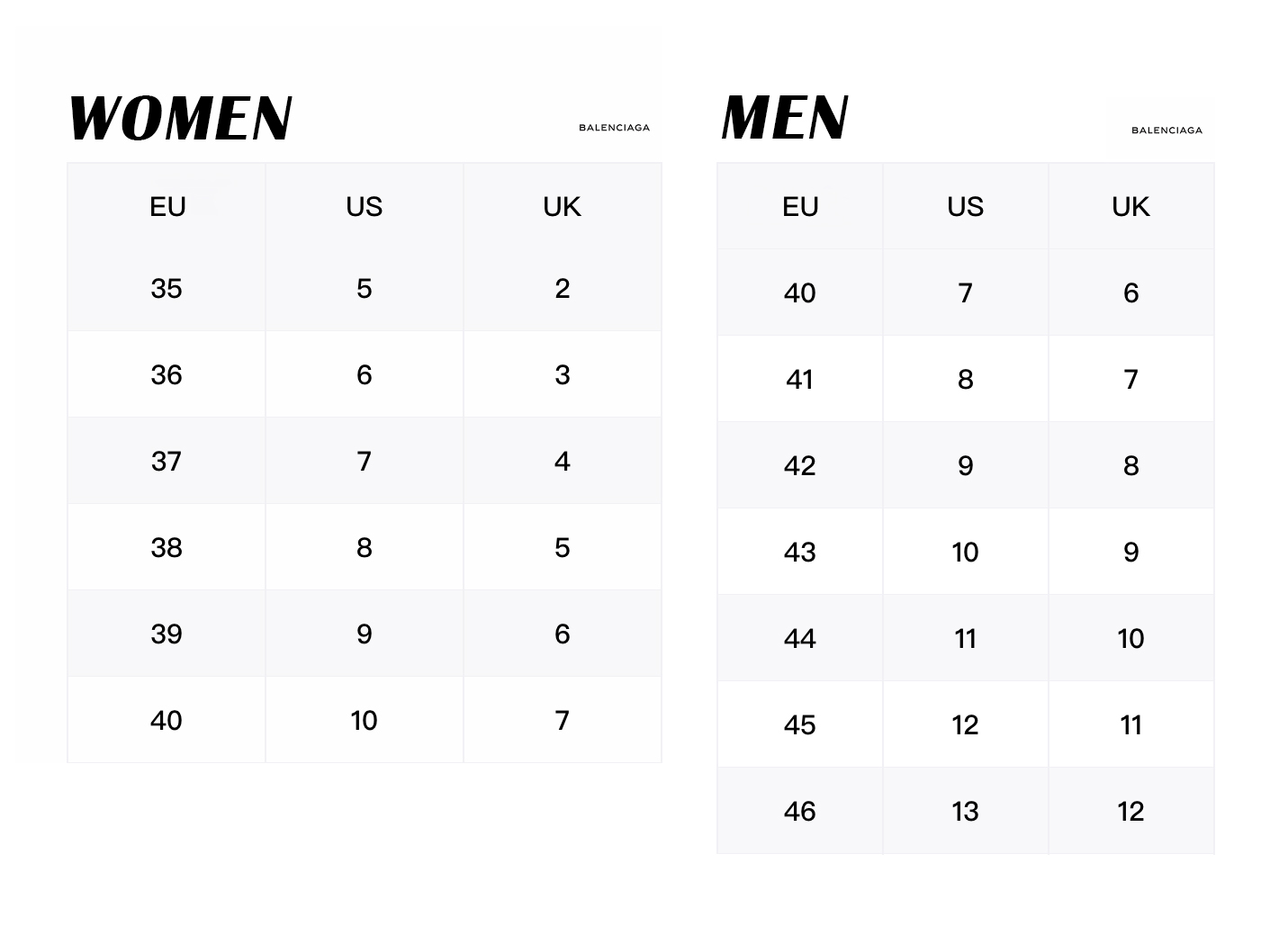Screen dimensions: 1288x944
Task: Click women's EU size 38 cell
Action: coord(167,547)
